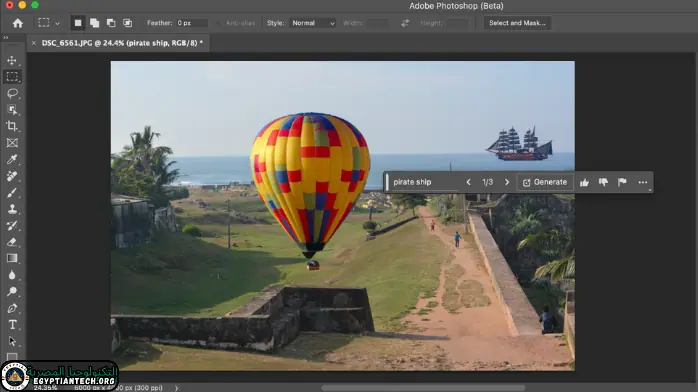Open more options in generative bar
698x392 pixels.
642,182
